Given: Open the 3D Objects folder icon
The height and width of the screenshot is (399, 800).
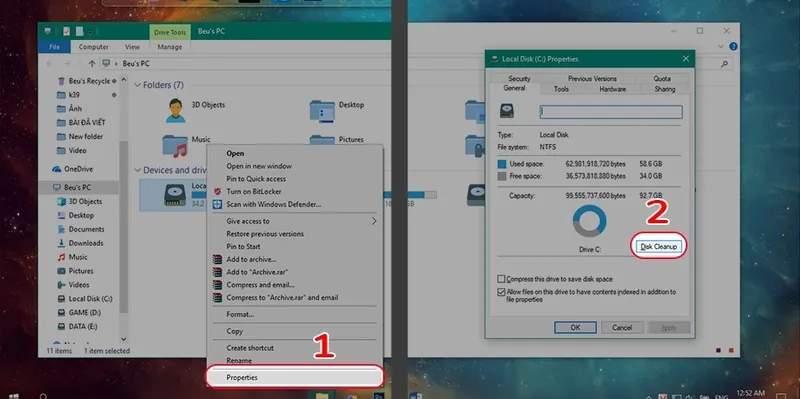Looking at the screenshot, I should 176,110.
